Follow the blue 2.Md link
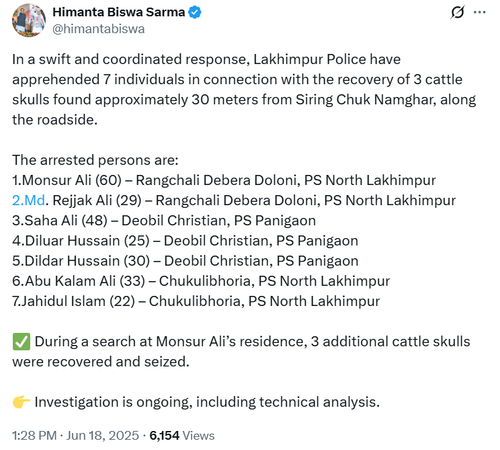500x450 pixels. (28, 200)
